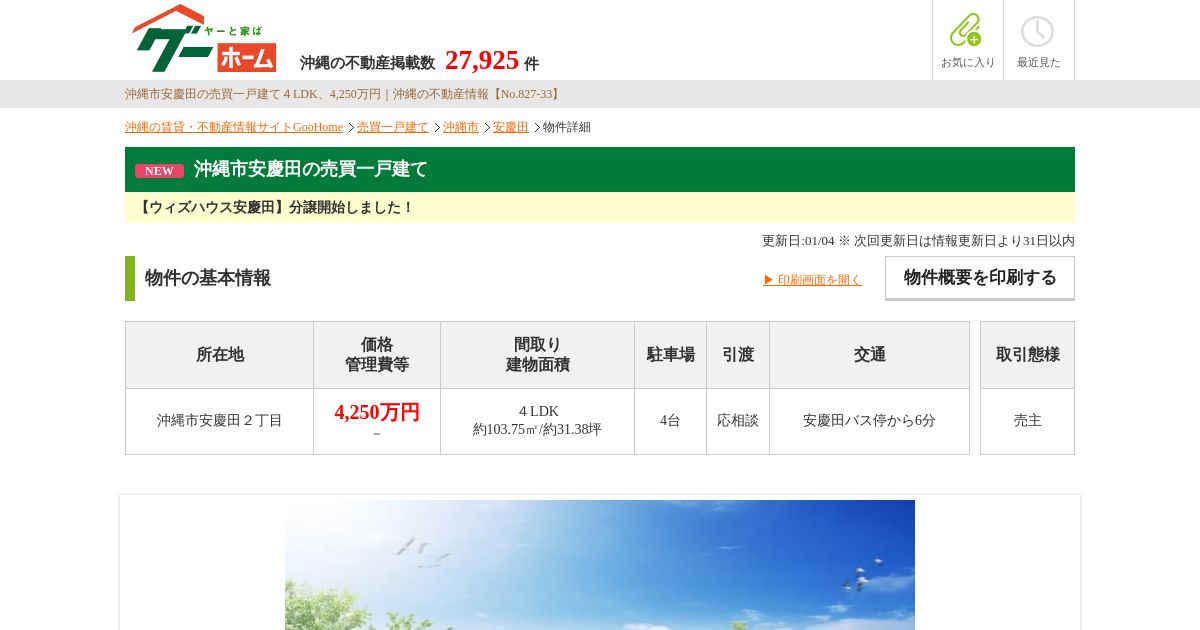Click the 価格 管理費等 column header

coord(377,355)
